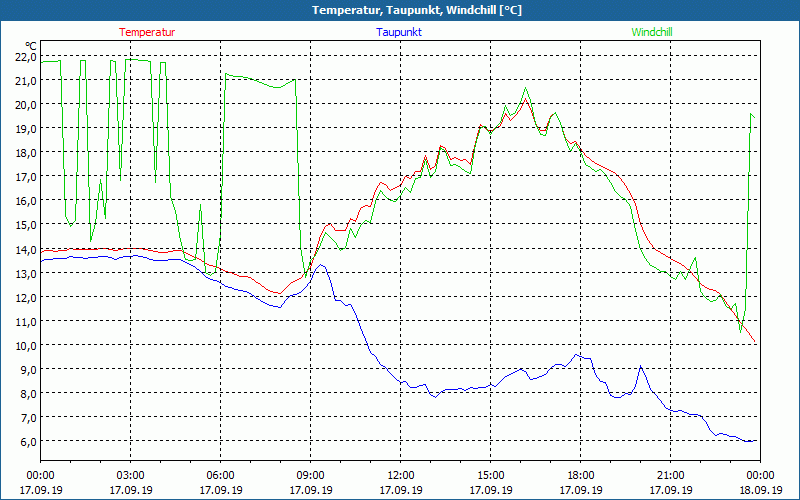The width and height of the screenshot is (800, 500).
Task: Click the °C unit label on axis
Action: click(31, 45)
